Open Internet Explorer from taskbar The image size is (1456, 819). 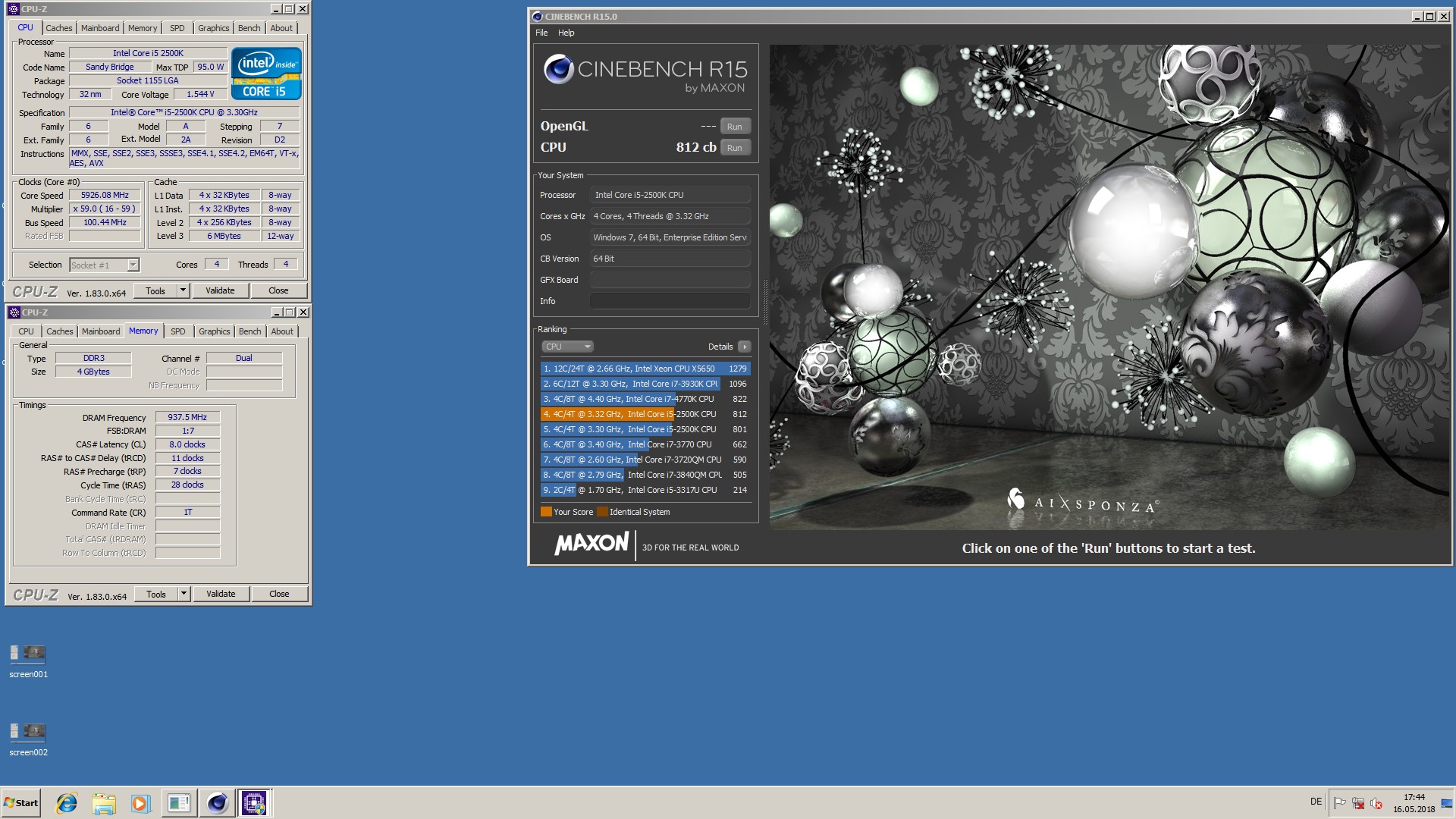coord(67,803)
